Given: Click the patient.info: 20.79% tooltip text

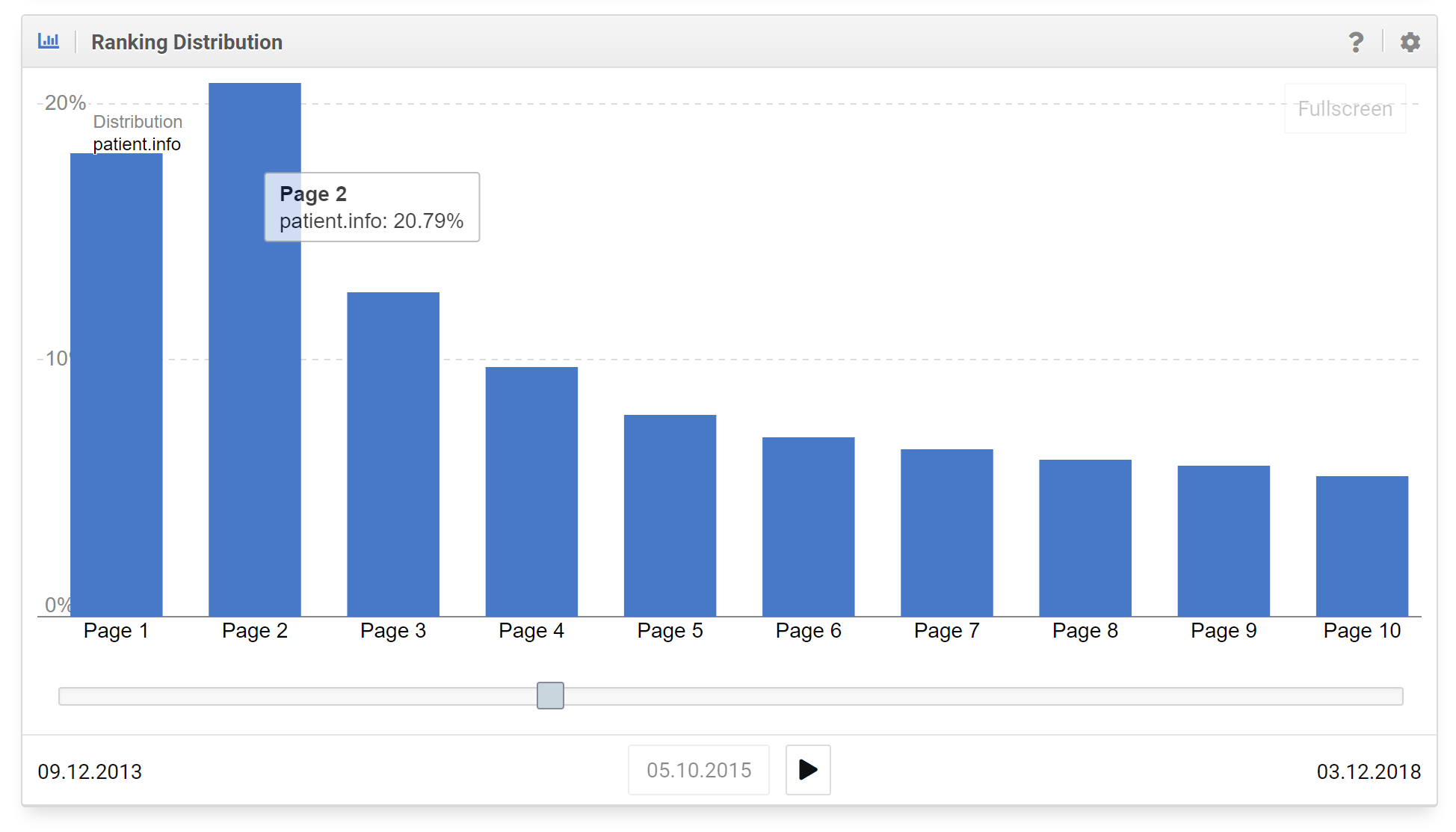Looking at the screenshot, I should coord(371,221).
